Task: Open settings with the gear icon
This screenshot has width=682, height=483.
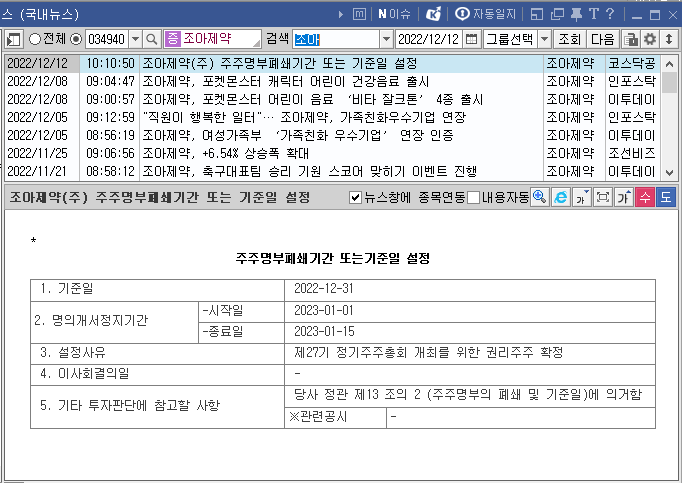Action: 650,40
